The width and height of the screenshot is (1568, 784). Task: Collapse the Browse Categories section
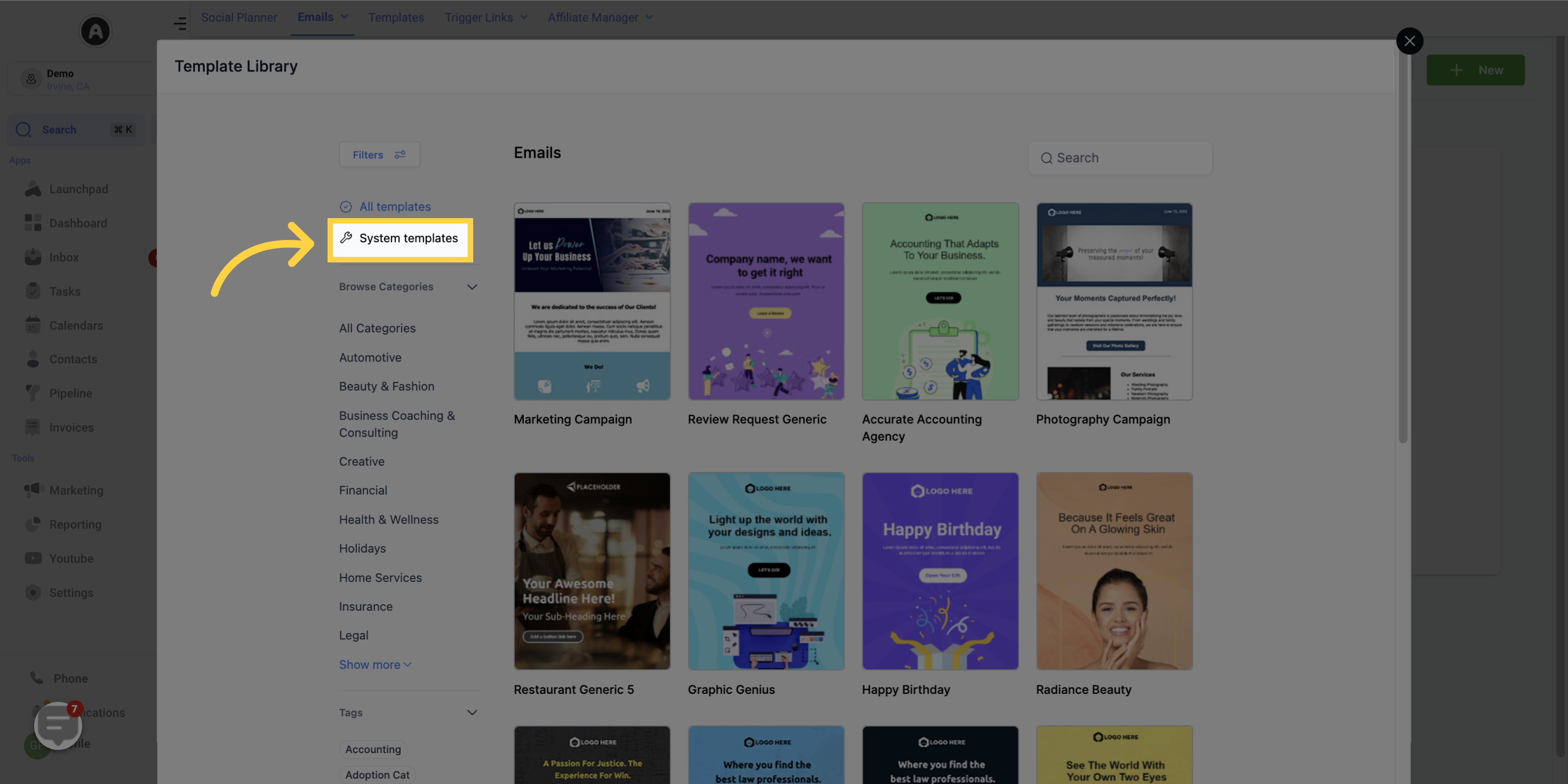pyautogui.click(x=472, y=287)
